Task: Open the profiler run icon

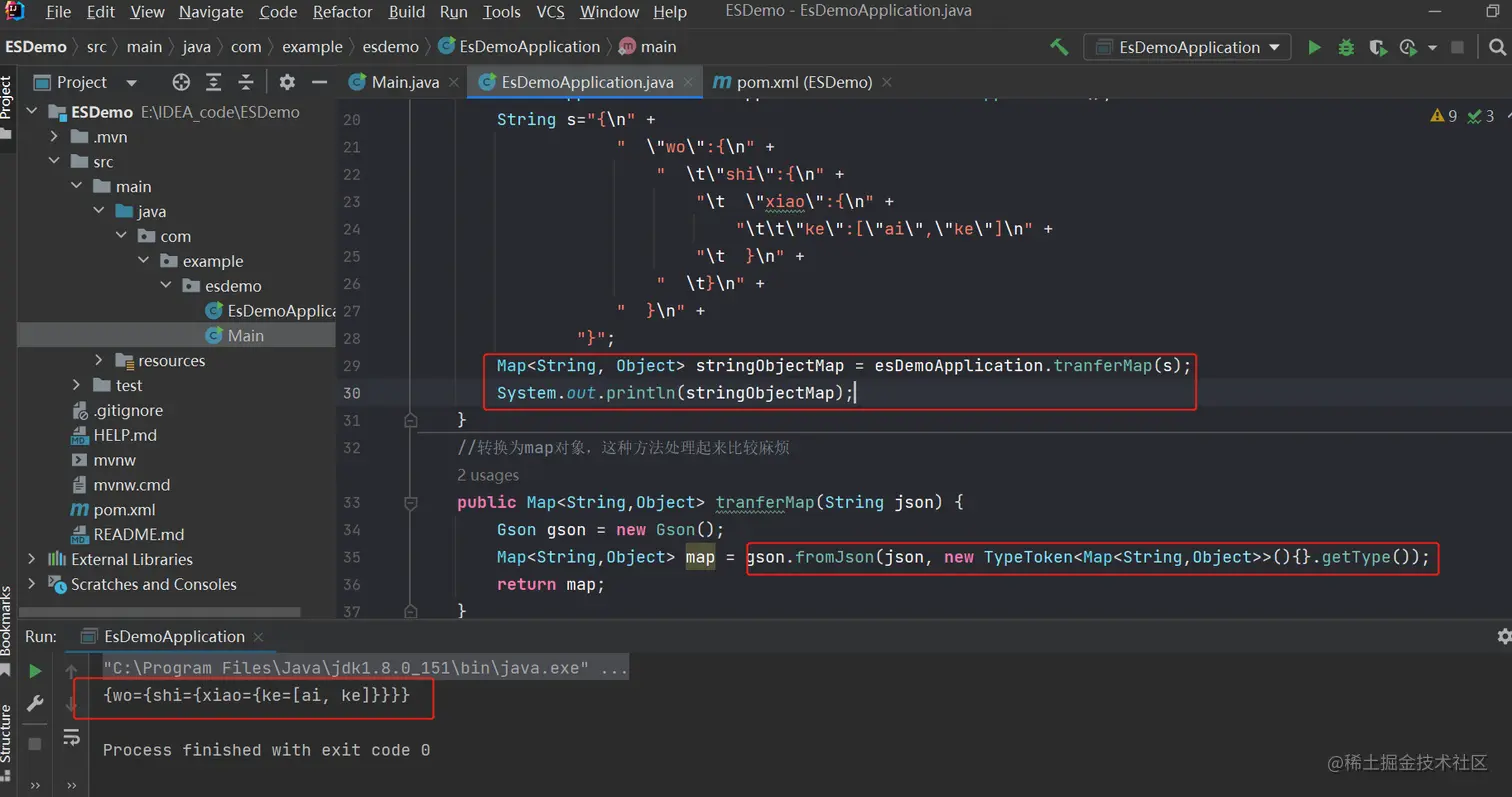Action: coord(1409,47)
